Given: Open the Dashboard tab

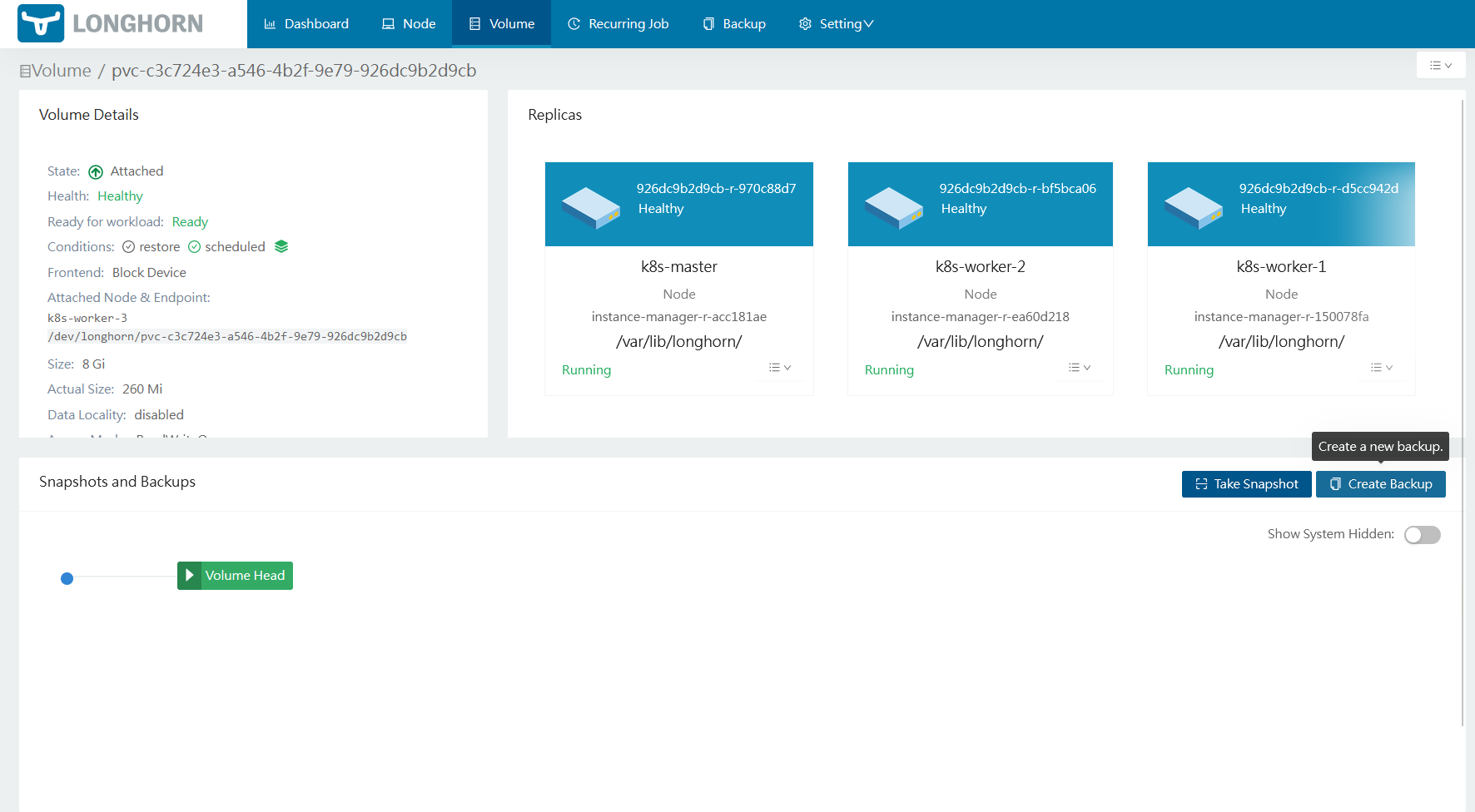Looking at the screenshot, I should coord(306,23).
